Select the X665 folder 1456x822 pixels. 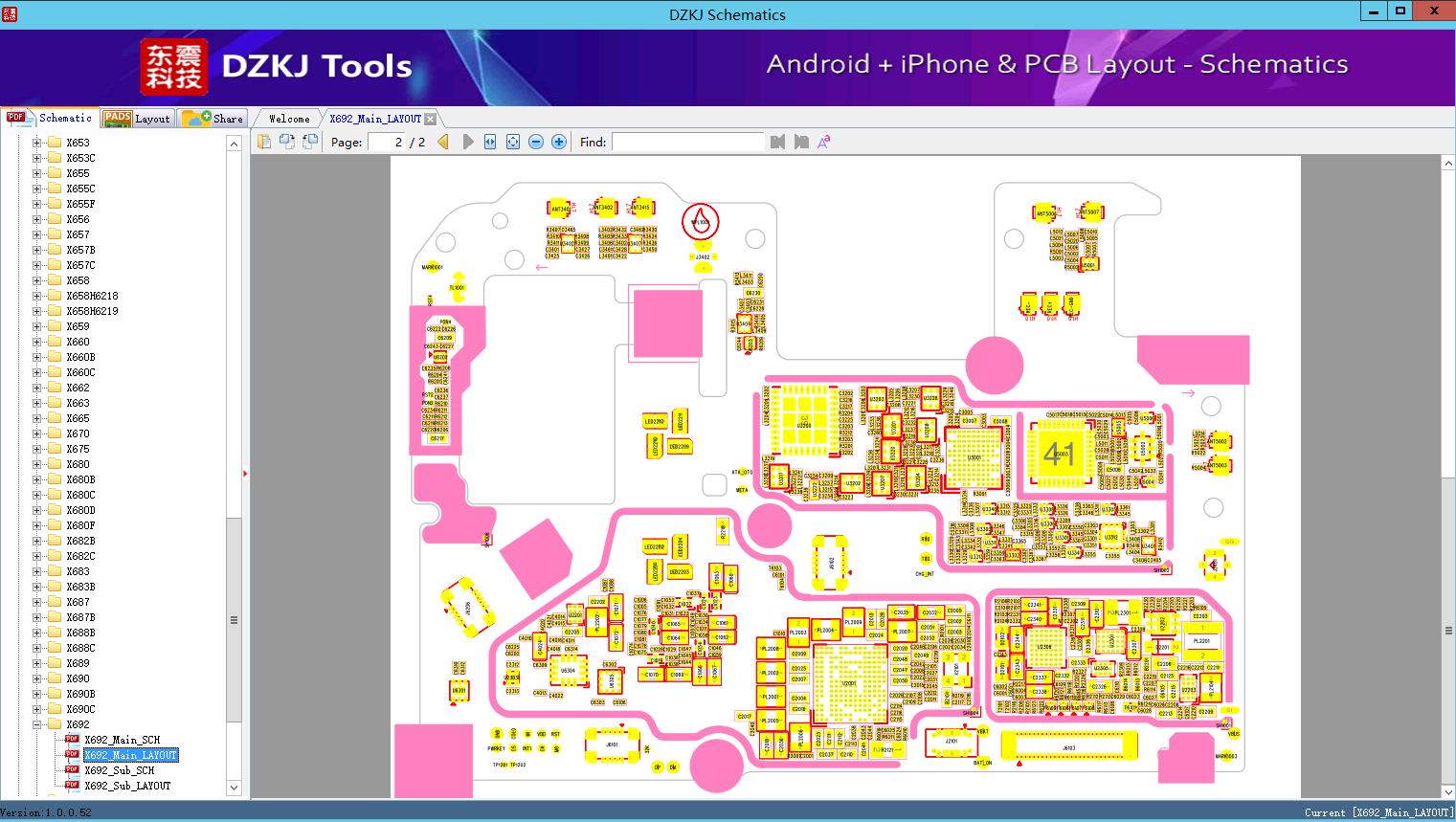point(78,418)
